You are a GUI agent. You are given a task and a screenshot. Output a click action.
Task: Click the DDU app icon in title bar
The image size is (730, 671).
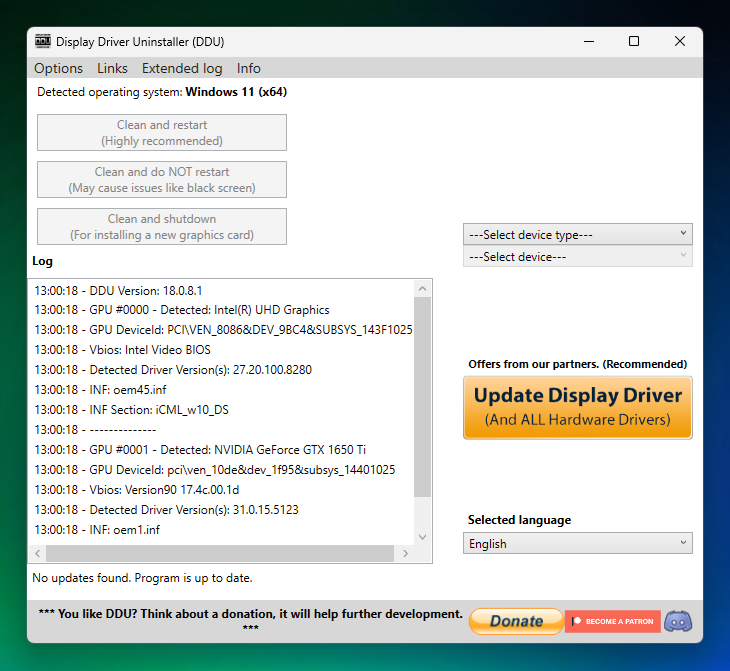click(x=43, y=41)
